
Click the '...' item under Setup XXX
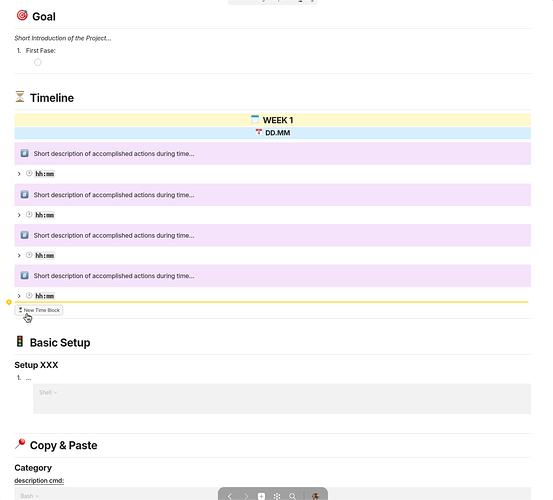click(x=29, y=378)
